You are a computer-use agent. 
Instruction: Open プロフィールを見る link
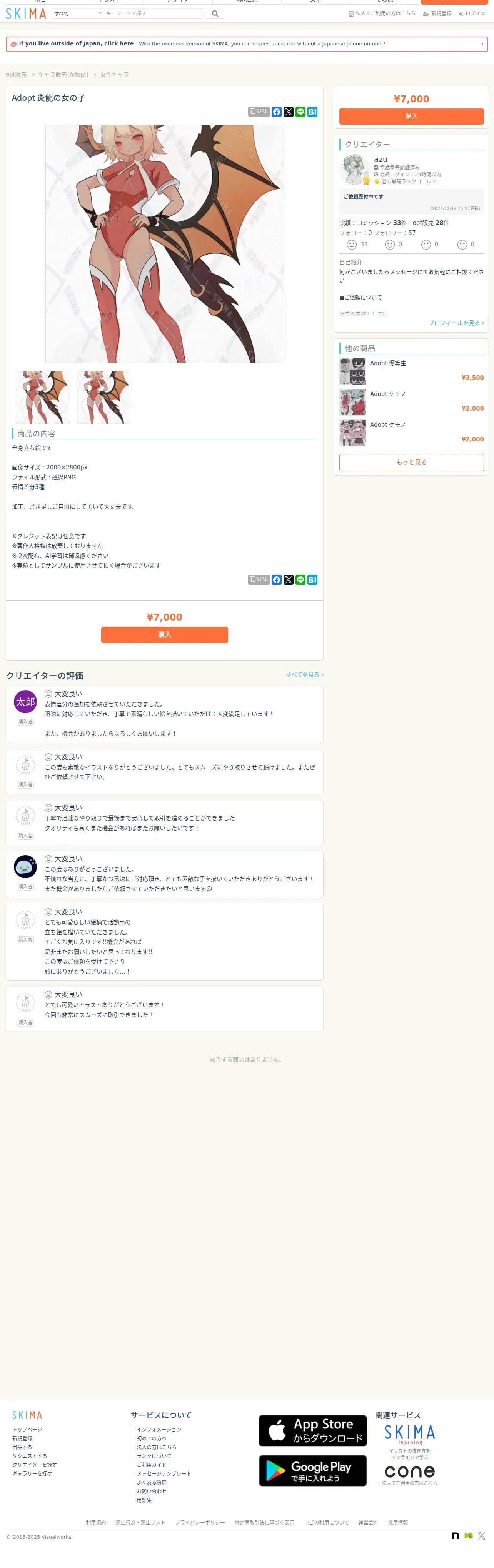[x=456, y=323]
